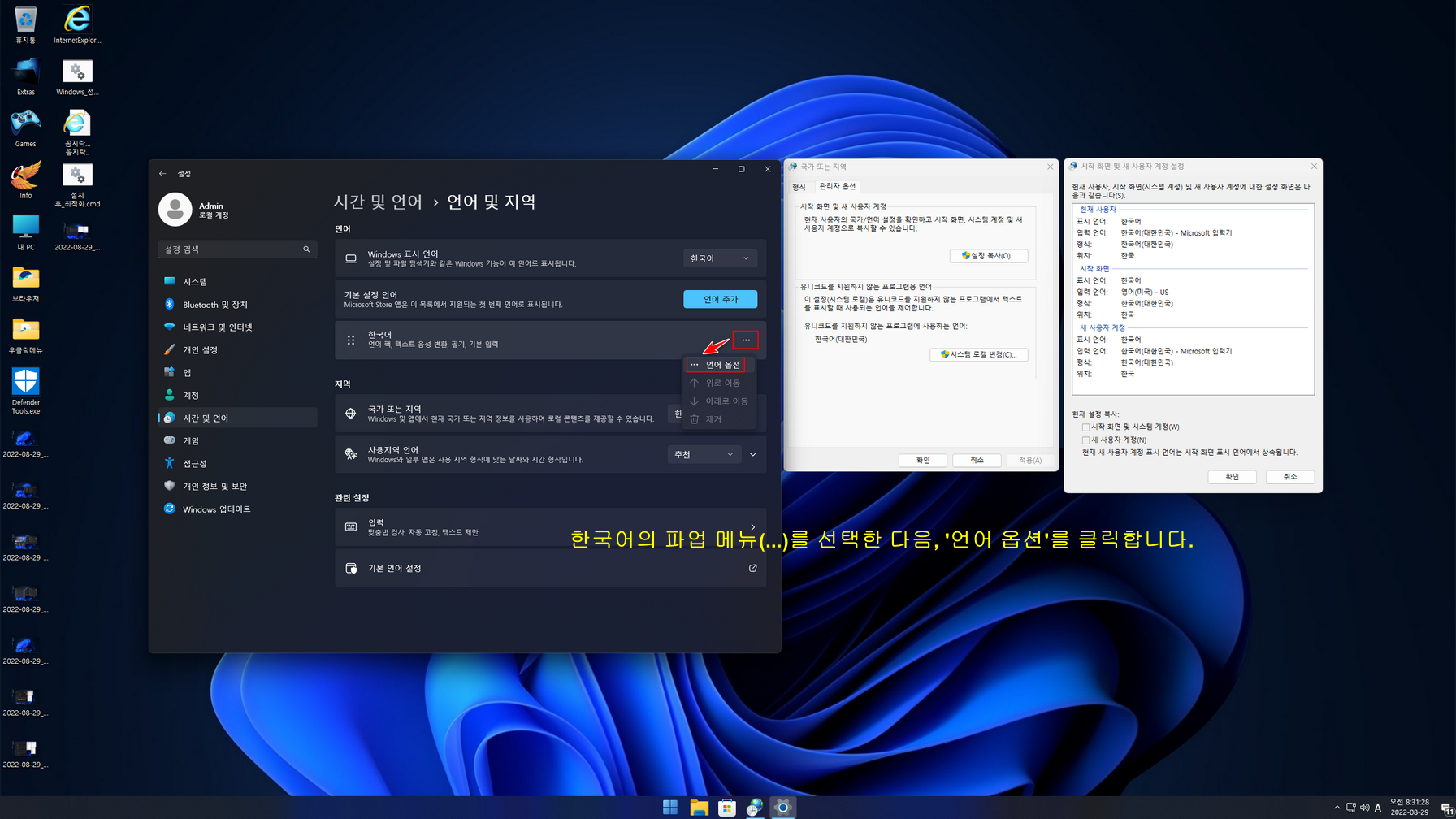Open 사용지역 언어 추천 dropdown
The height and width of the screenshot is (819, 1456).
pyautogui.click(x=704, y=454)
